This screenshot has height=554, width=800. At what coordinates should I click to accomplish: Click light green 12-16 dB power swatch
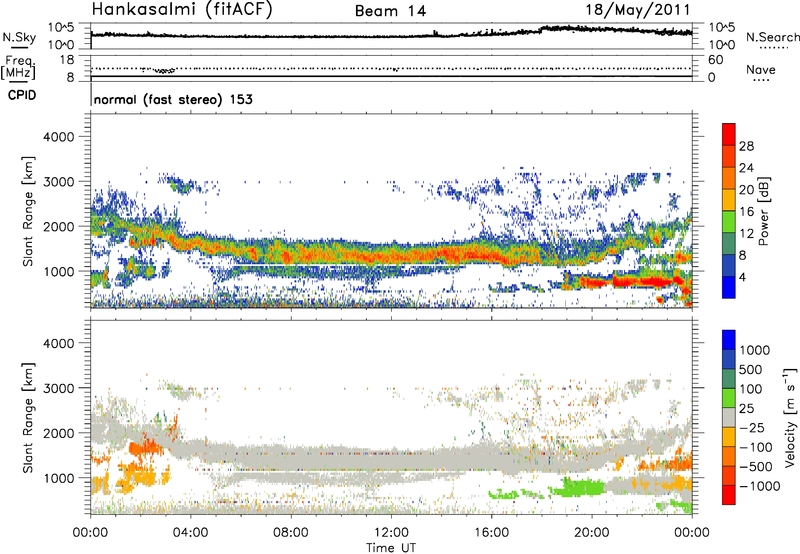[729, 221]
